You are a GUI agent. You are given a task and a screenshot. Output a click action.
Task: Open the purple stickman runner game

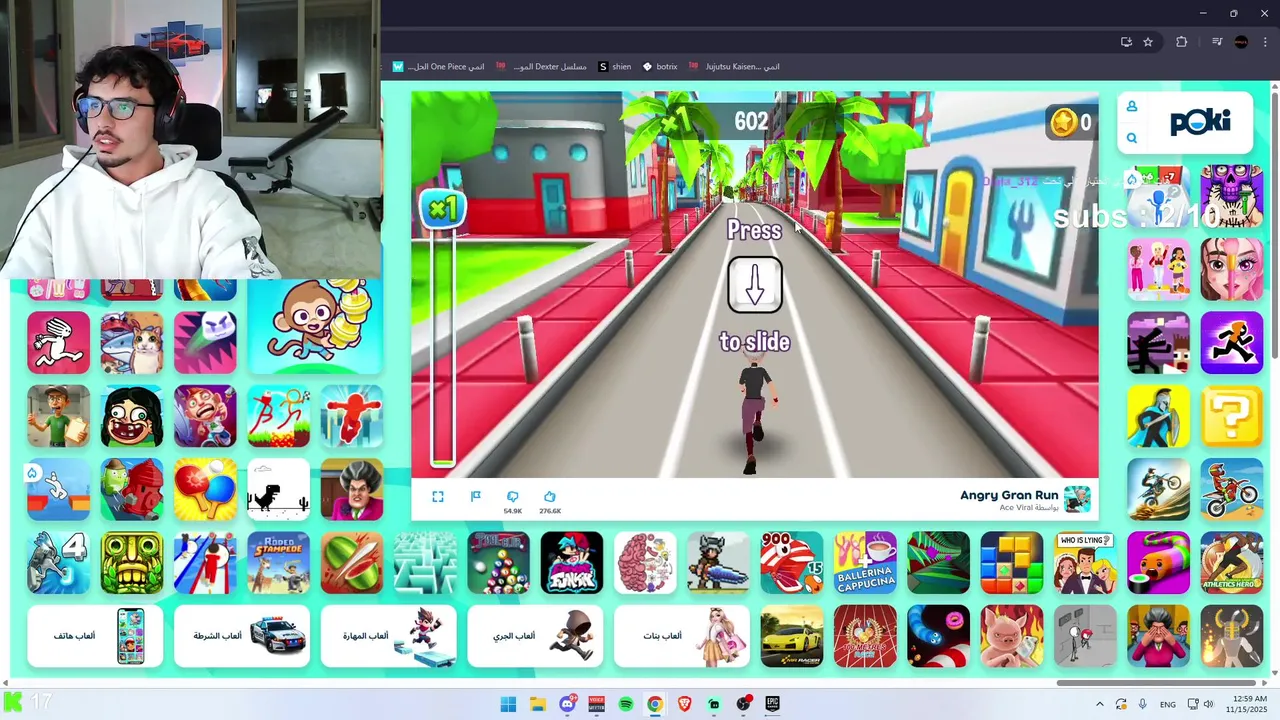[1232, 343]
